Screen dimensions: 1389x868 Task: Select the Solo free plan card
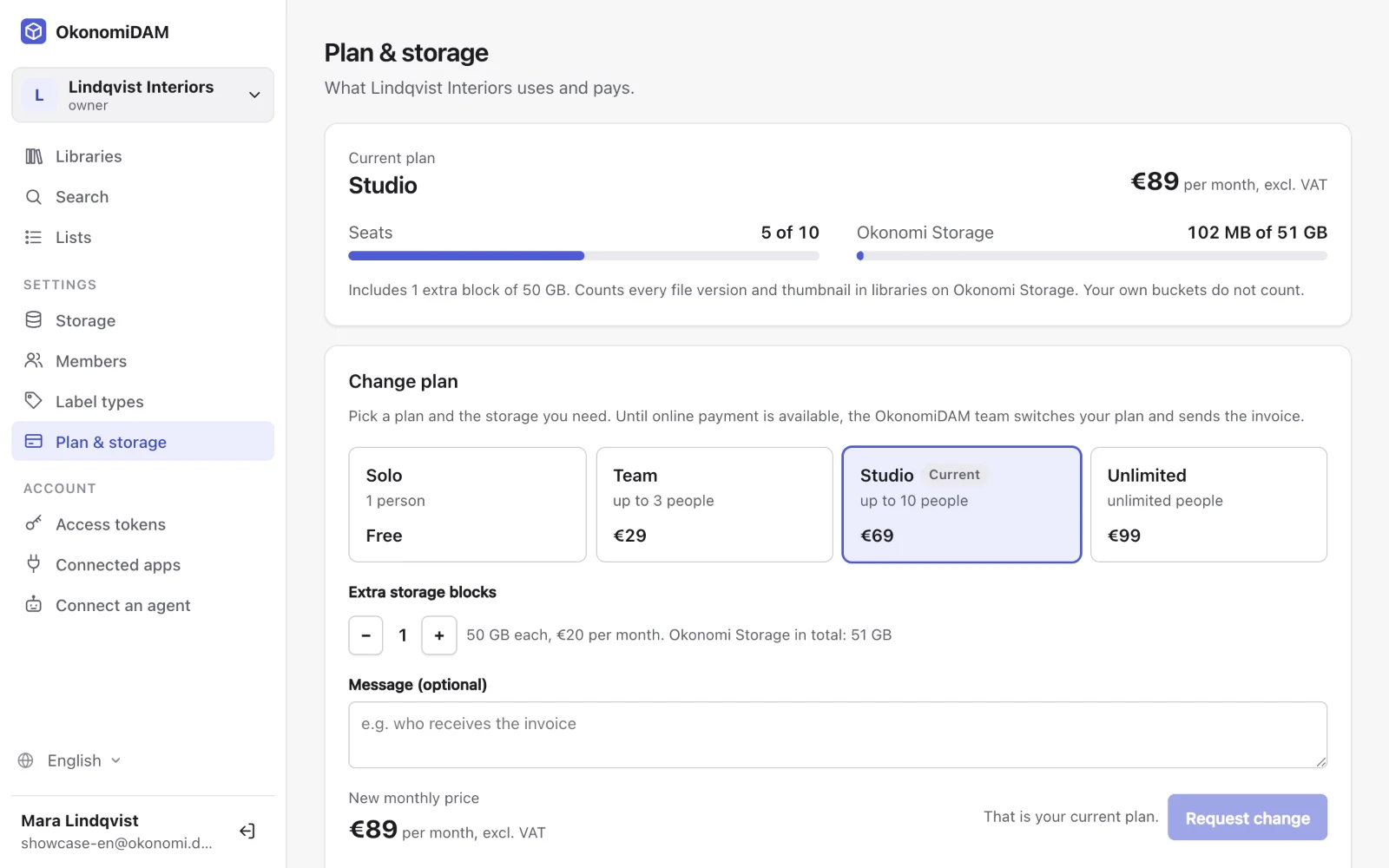click(x=467, y=504)
